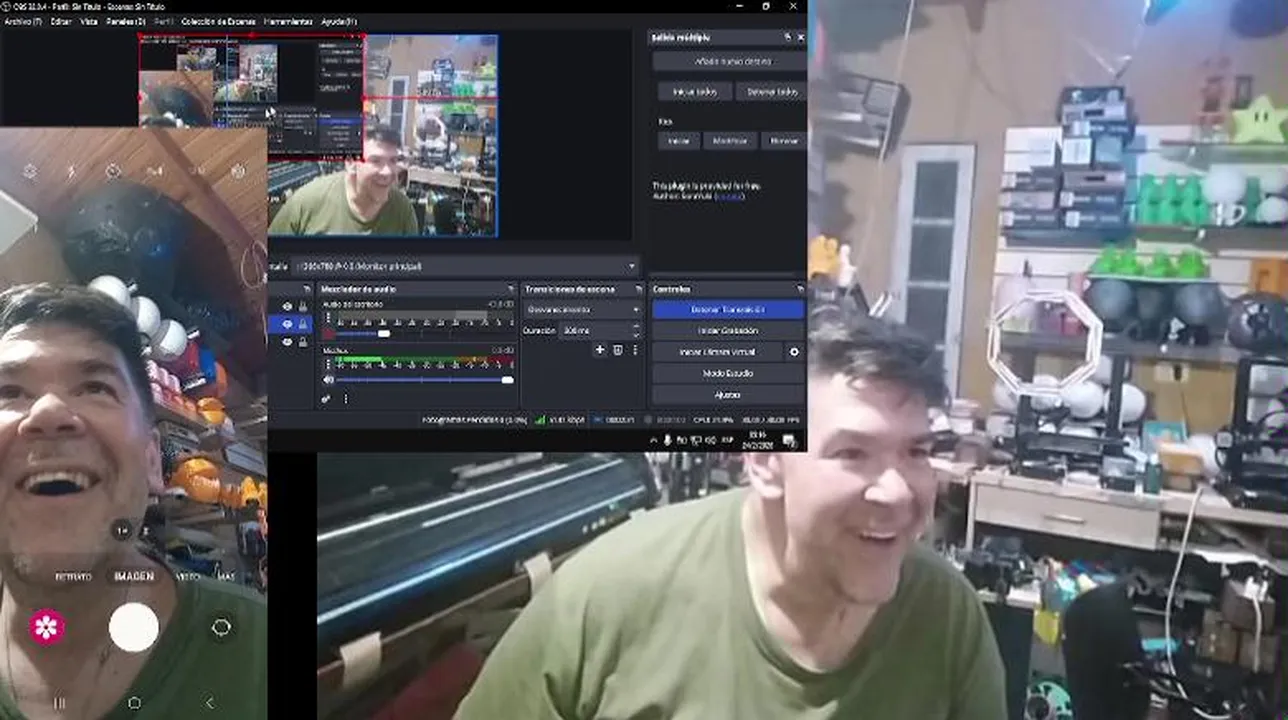Open advanced audio properties gears icon
Screen dimensions: 1288x720
click(x=327, y=398)
